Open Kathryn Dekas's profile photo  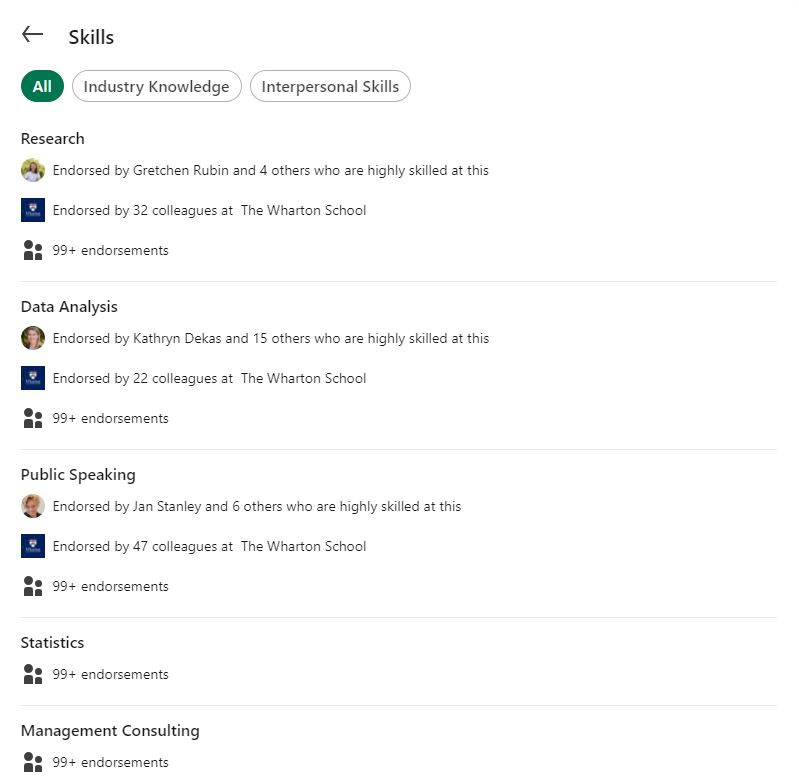[x=33, y=338]
